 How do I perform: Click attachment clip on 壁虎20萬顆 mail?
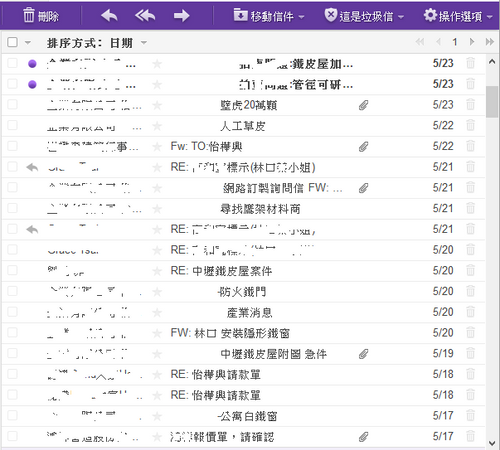(x=363, y=105)
